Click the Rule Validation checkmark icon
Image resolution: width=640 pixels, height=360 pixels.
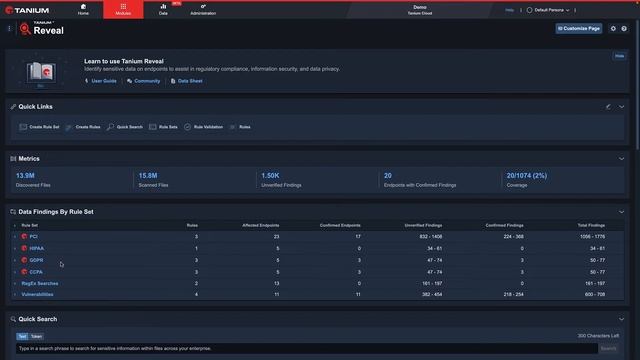(187, 127)
